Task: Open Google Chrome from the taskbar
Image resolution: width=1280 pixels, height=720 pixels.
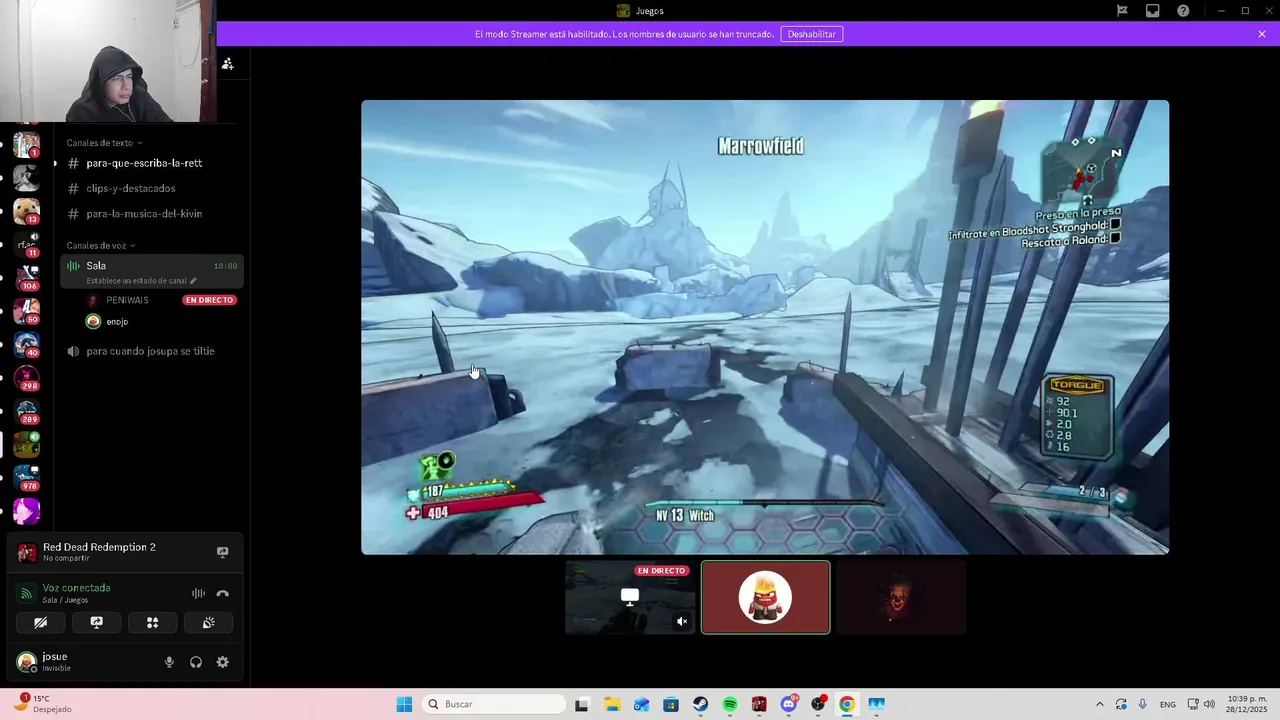Action: [x=847, y=704]
